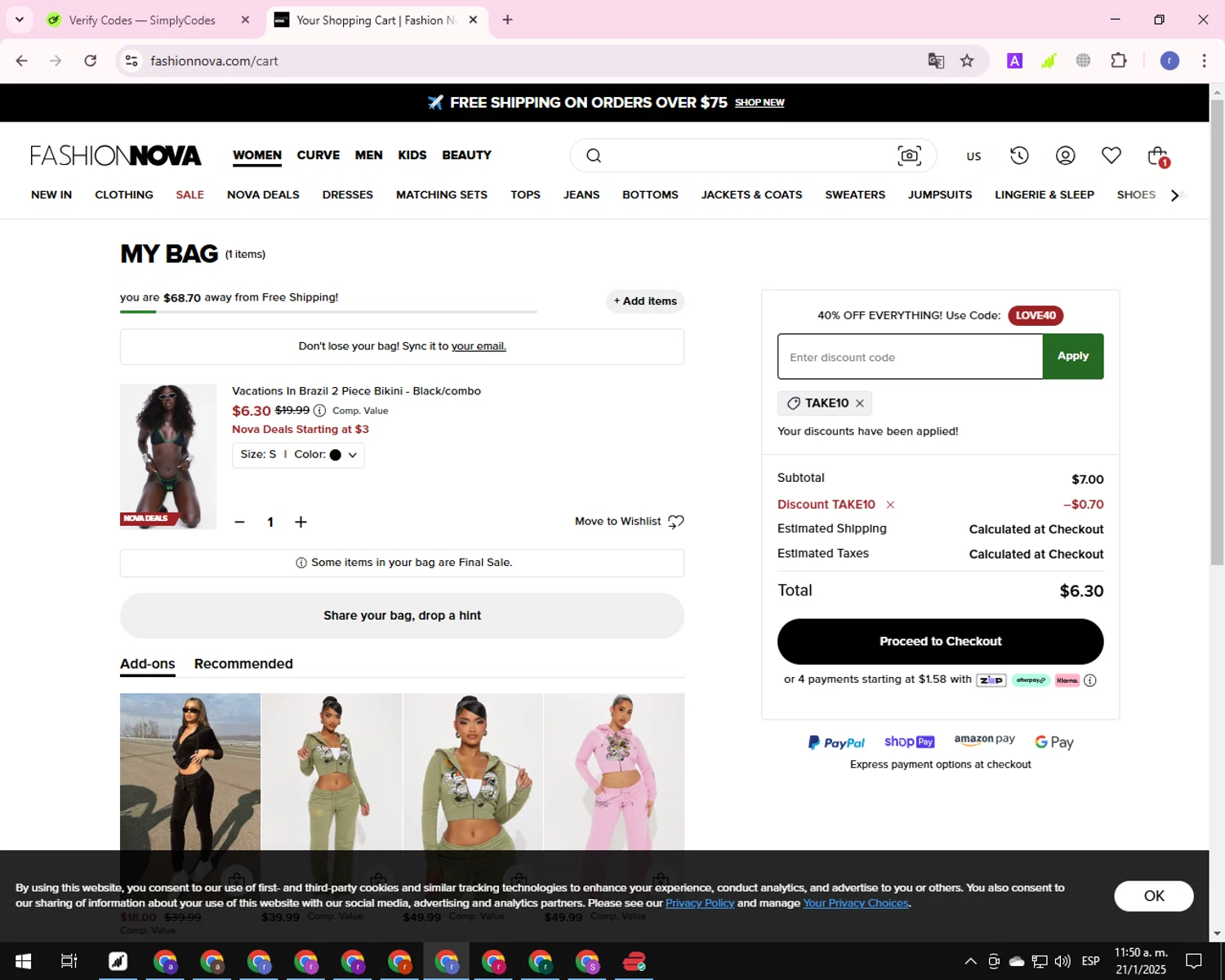The image size is (1225, 980).
Task: Select the US region selector
Action: pyautogui.click(x=973, y=156)
